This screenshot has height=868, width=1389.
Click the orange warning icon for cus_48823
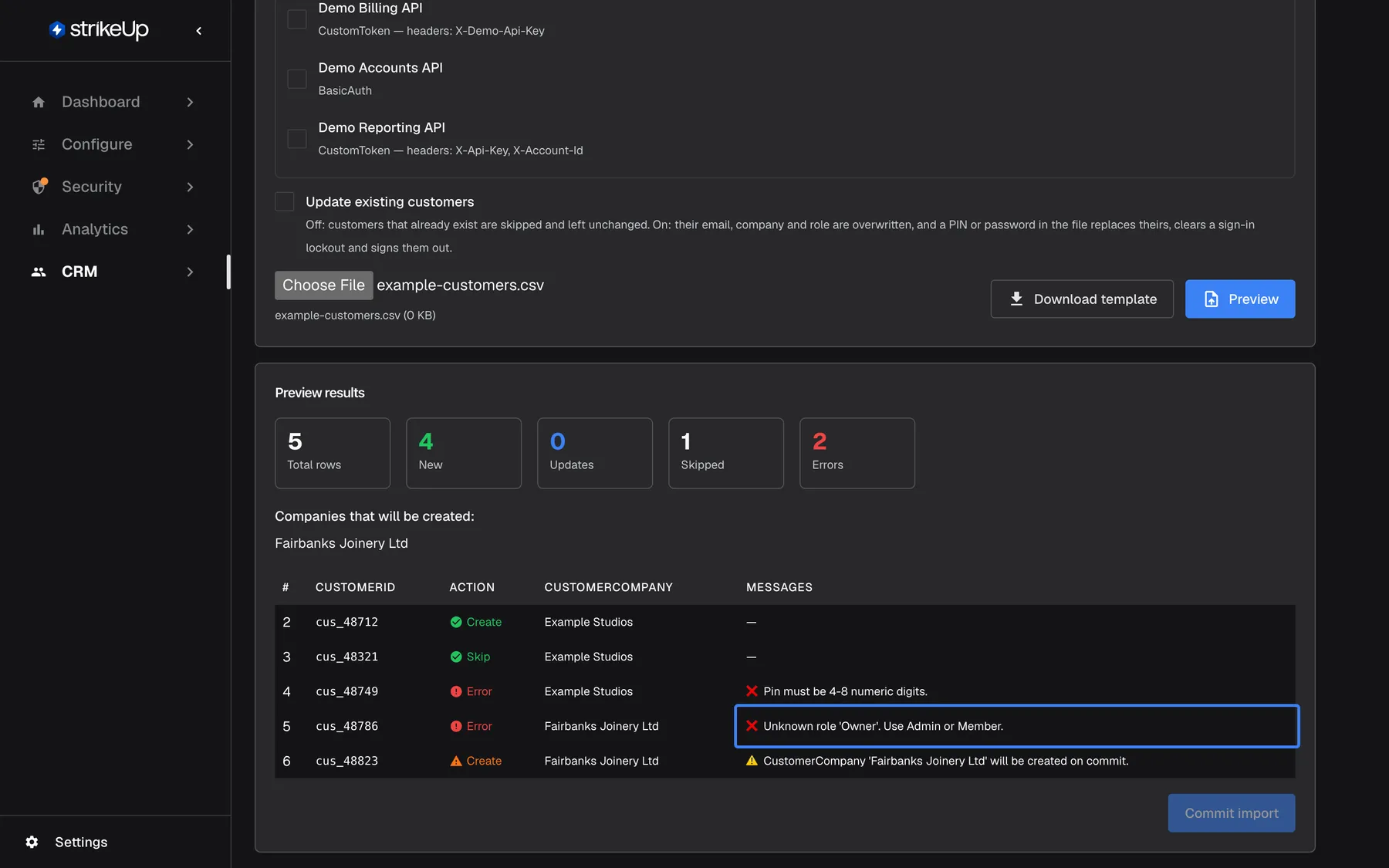[x=456, y=762]
